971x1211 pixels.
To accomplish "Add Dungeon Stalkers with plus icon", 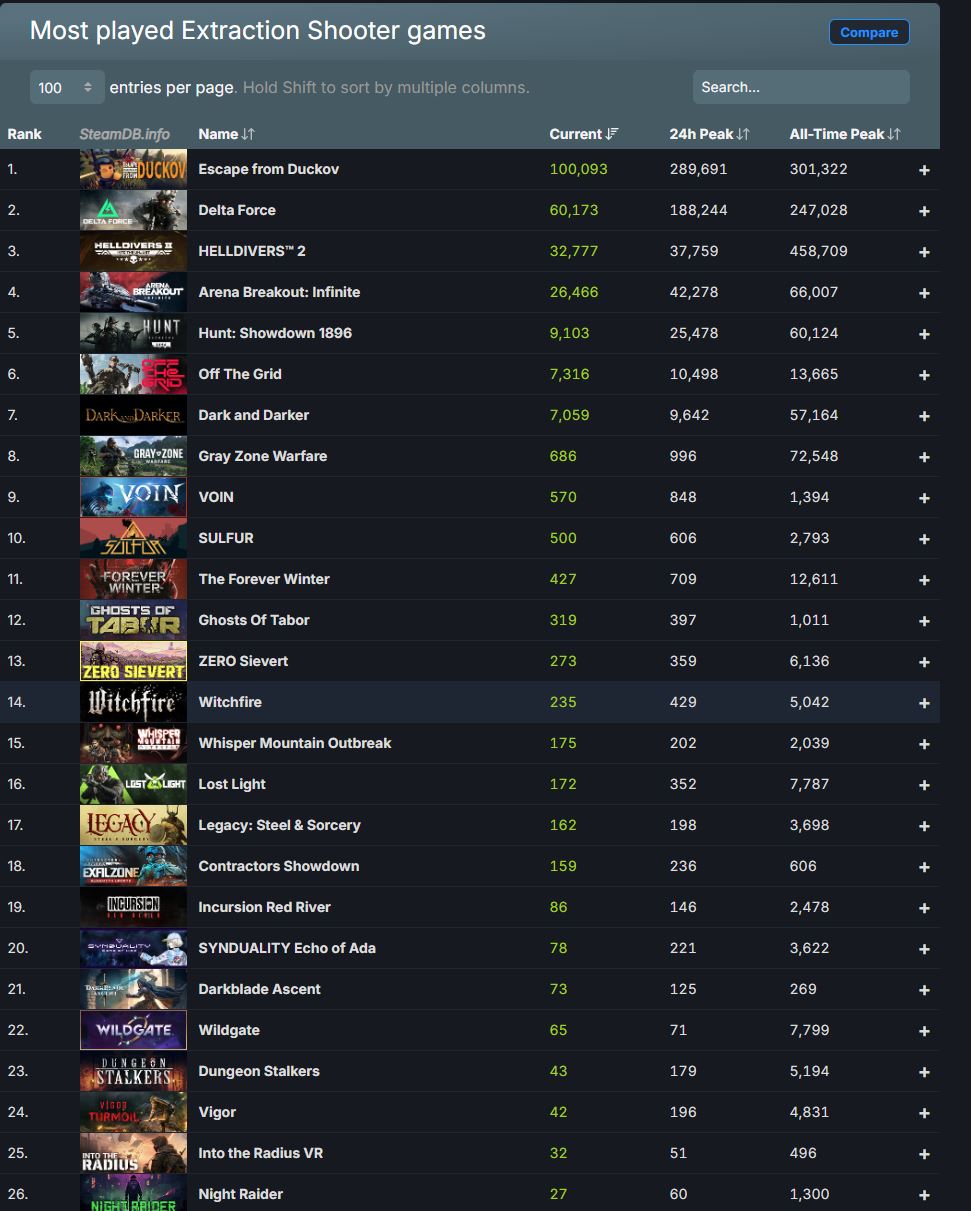I will tap(924, 1072).
